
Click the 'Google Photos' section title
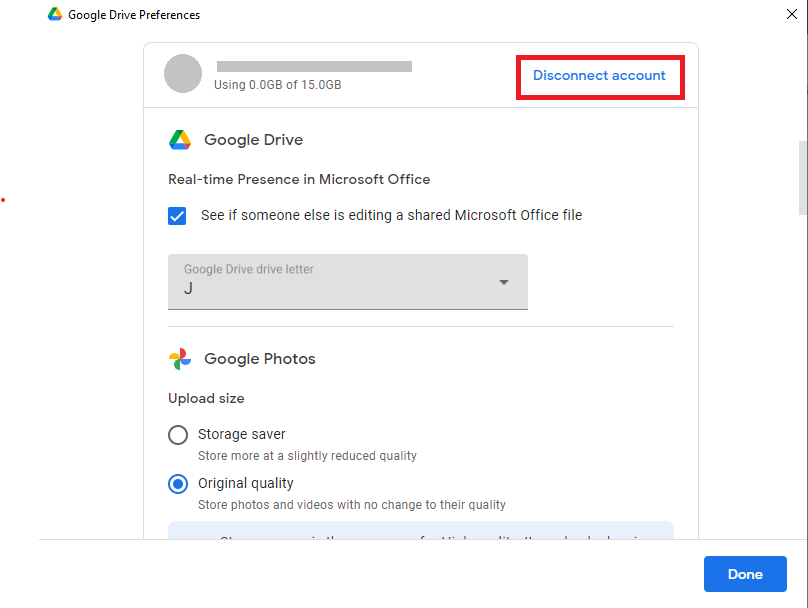click(x=260, y=359)
